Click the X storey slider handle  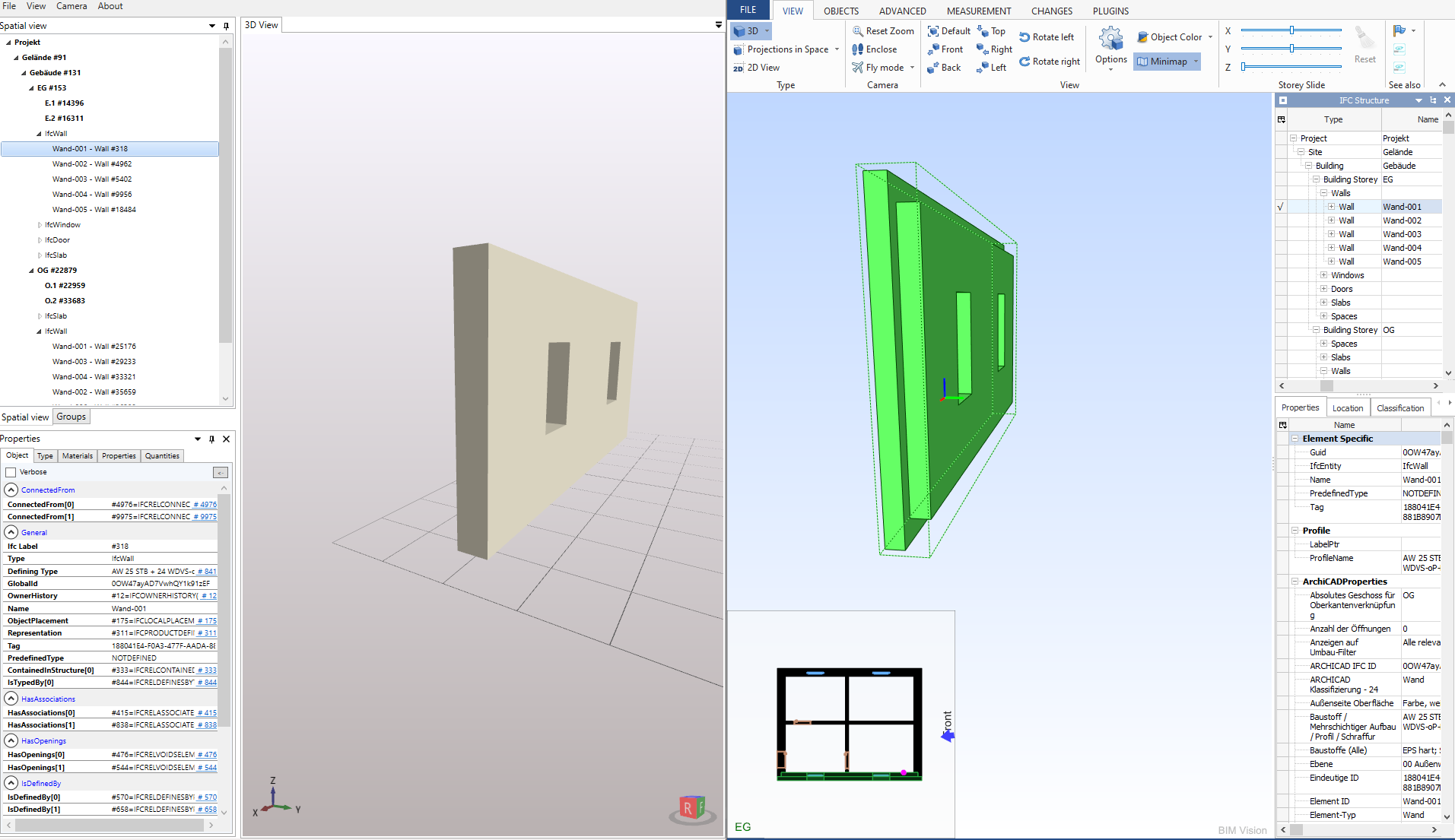(x=1291, y=30)
